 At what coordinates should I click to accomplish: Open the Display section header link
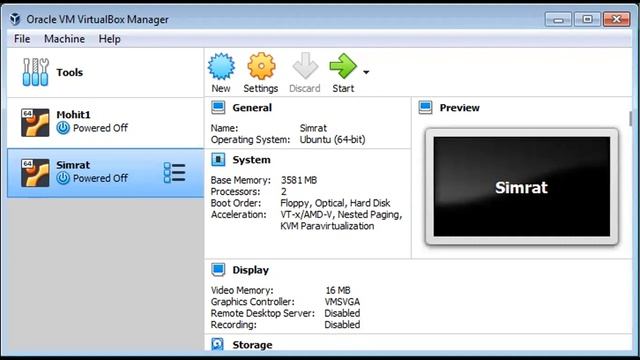(251, 270)
